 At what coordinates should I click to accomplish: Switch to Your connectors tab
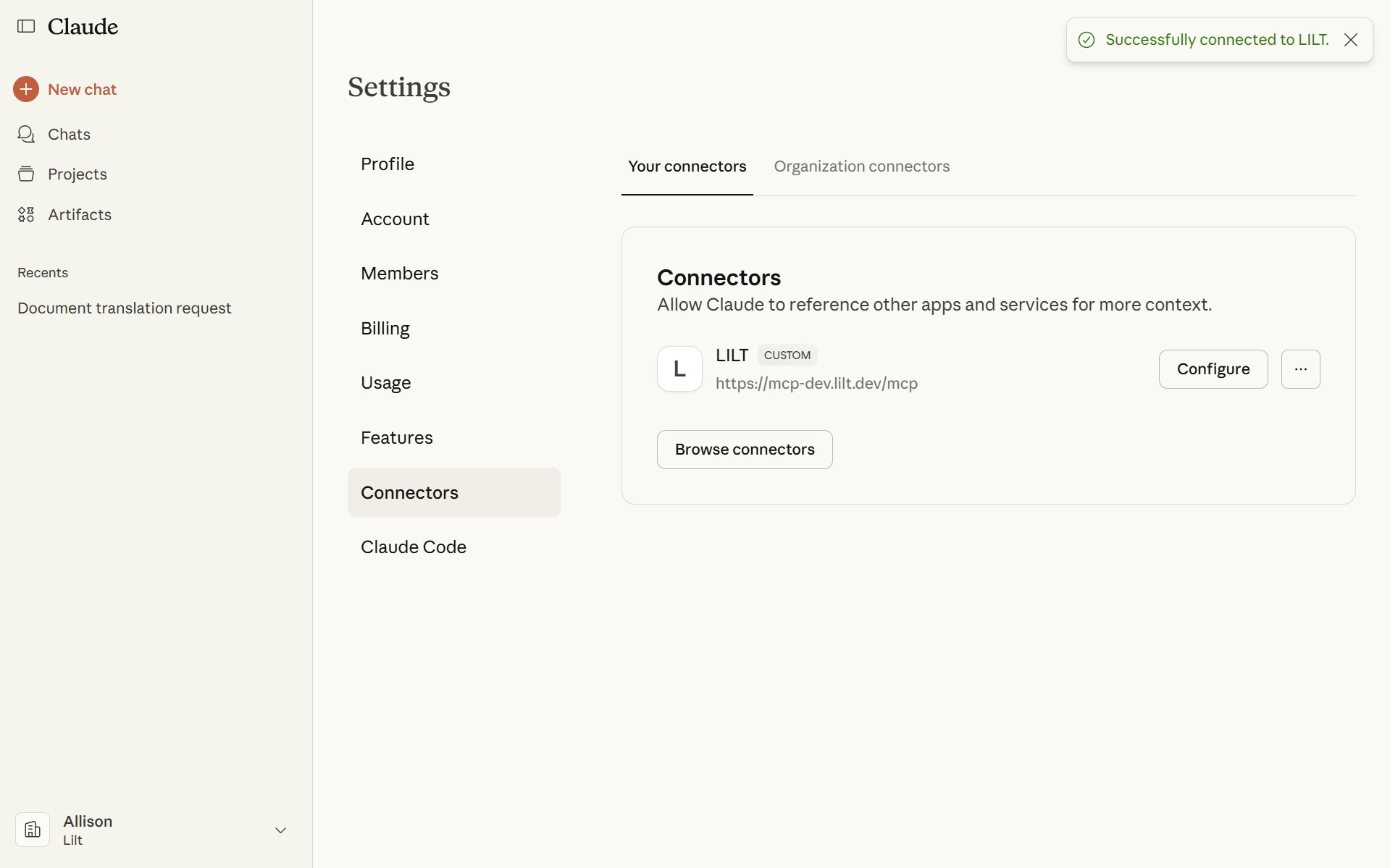pyautogui.click(x=687, y=167)
